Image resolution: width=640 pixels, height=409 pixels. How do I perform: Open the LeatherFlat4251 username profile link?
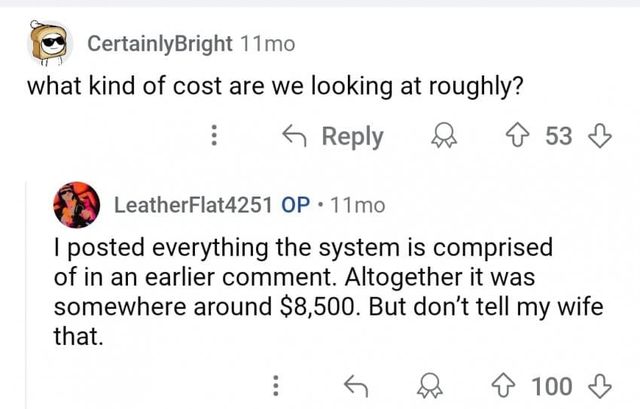[x=194, y=206]
